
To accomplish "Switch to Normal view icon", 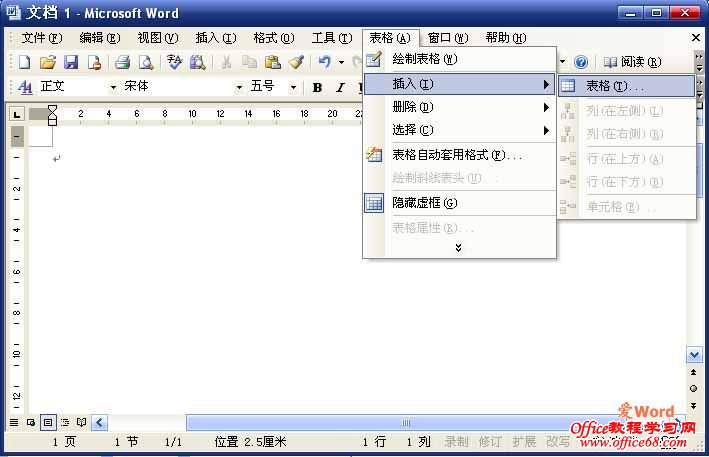I will click(14, 423).
